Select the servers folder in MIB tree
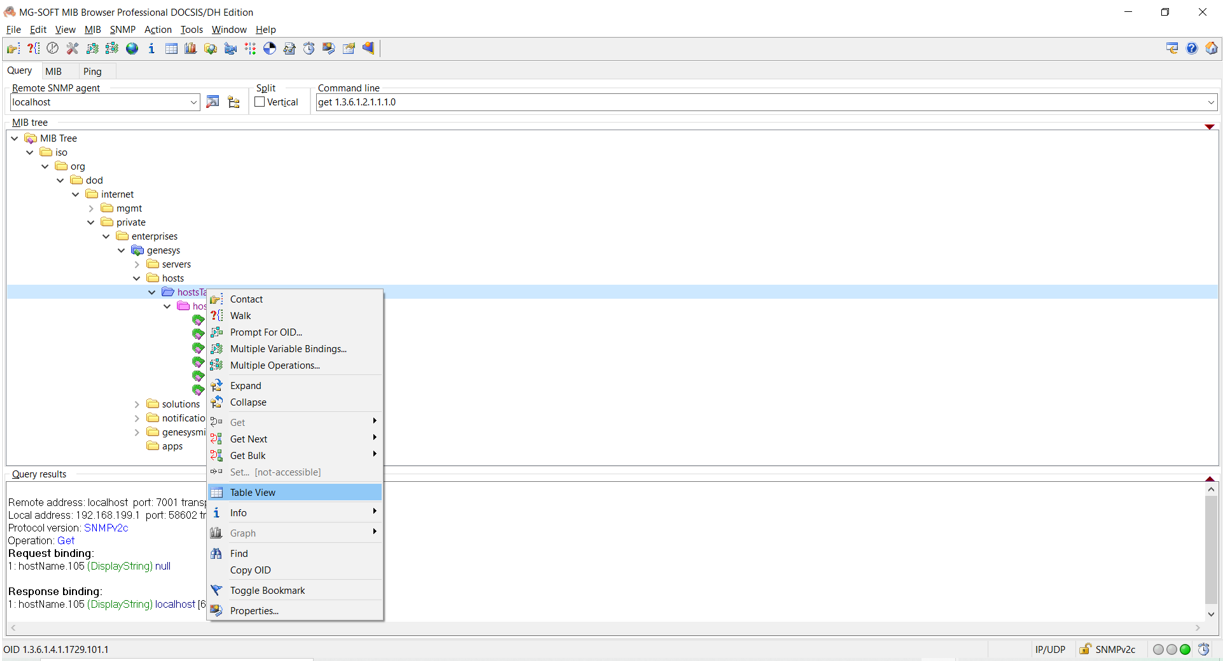Image resolution: width=1227 pixels, height=665 pixels. pyautogui.click(x=176, y=265)
